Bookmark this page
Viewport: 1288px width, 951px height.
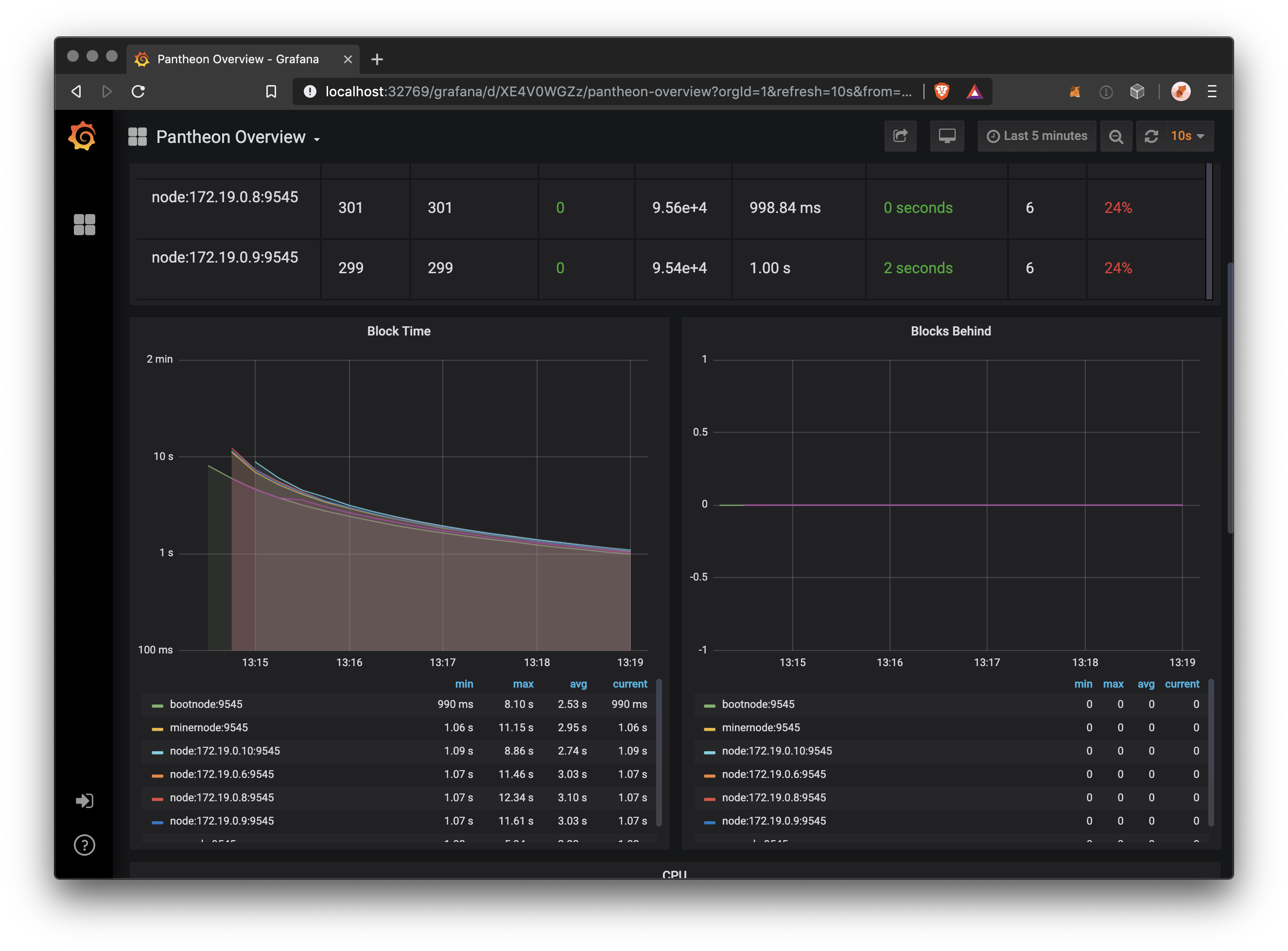pyautogui.click(x=271, y=91)
